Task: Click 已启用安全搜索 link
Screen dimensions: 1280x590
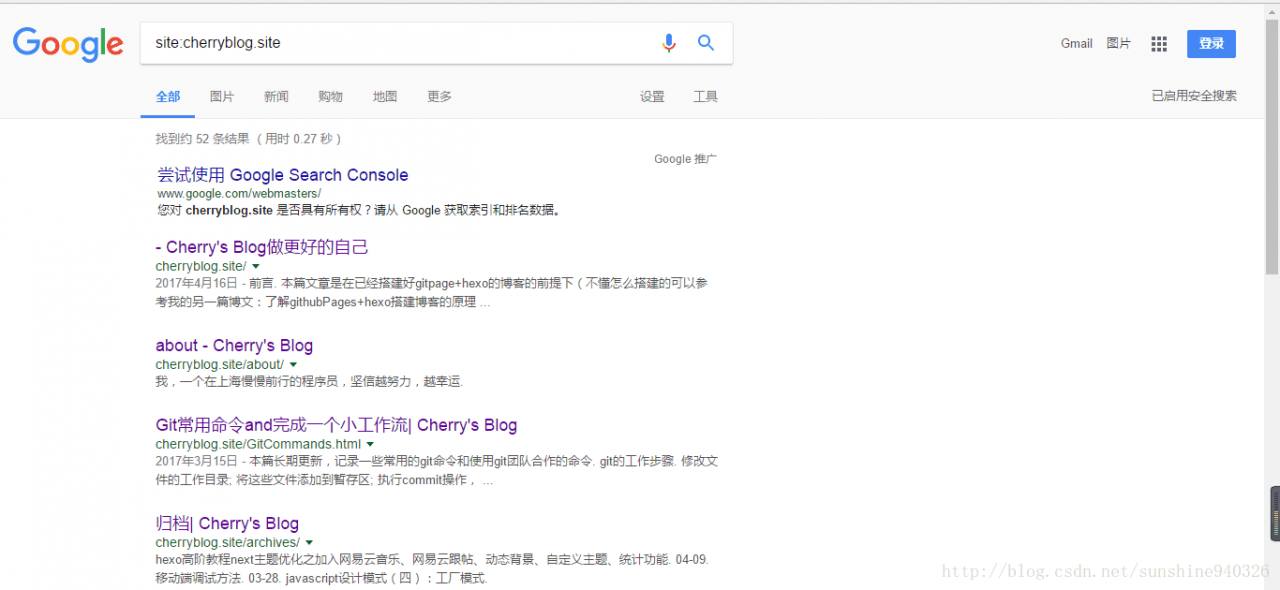Action: pyautogui.click(x=1194, y=96)
